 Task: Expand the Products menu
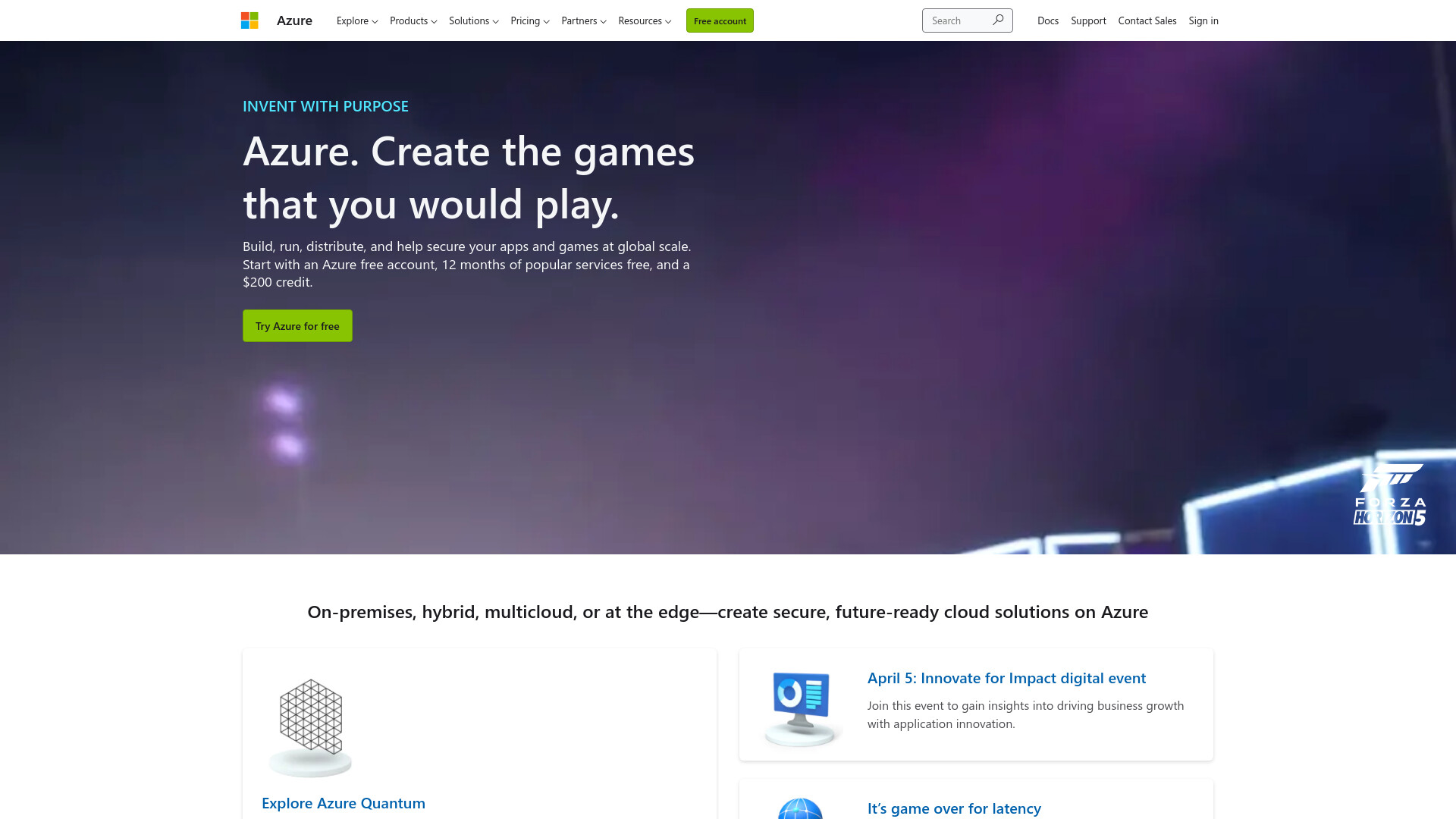point(413,20)
